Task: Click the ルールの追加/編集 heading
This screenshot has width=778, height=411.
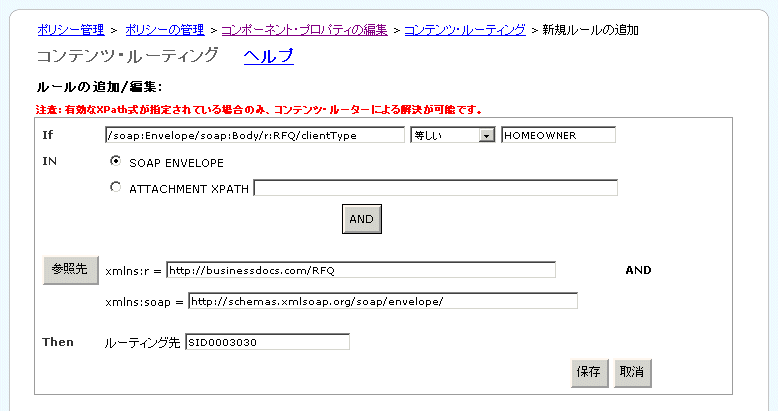Action: pyautogui.click(x=99, y=87)
